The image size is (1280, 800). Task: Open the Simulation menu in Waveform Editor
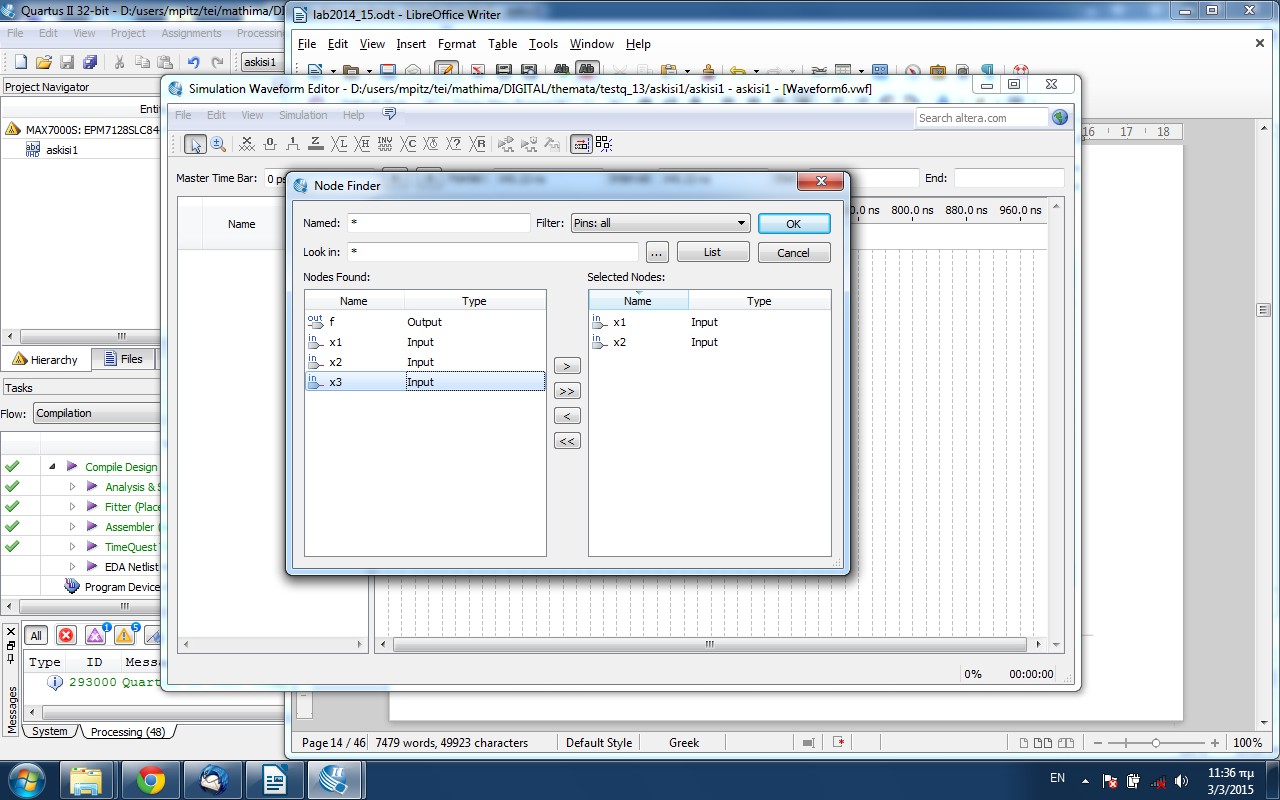coord(303,115)
